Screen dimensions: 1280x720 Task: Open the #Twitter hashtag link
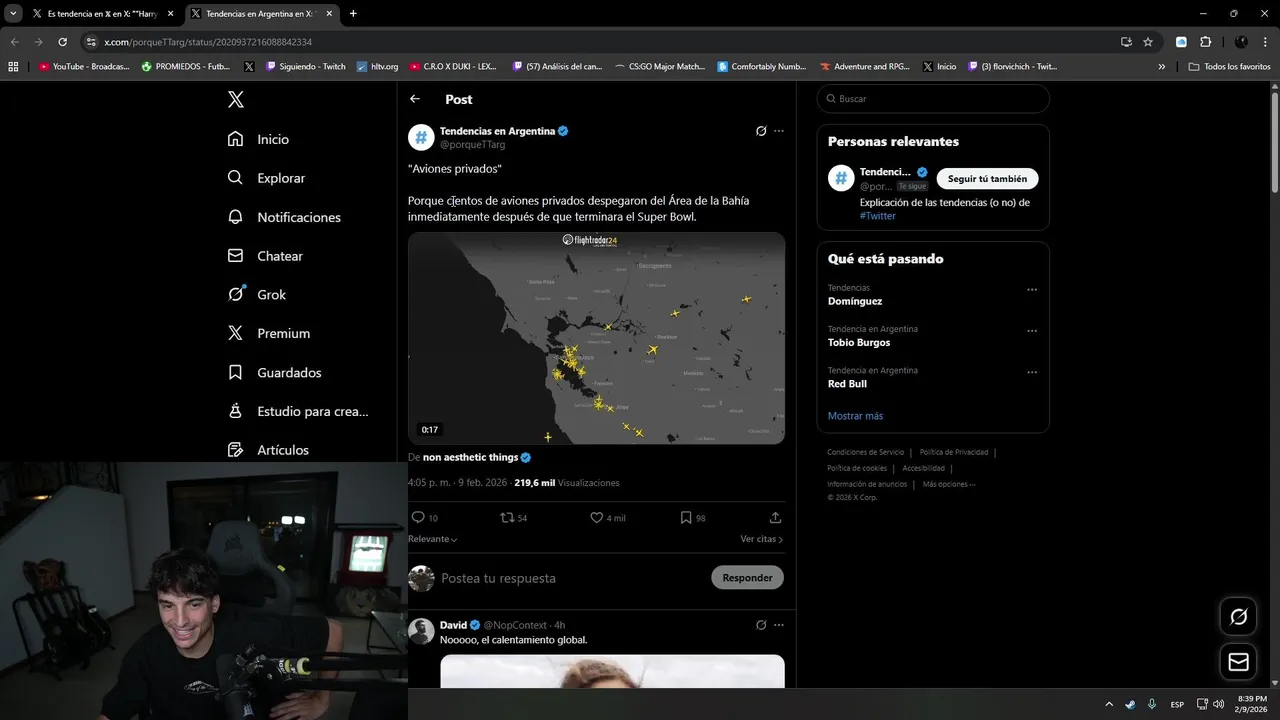877,216
